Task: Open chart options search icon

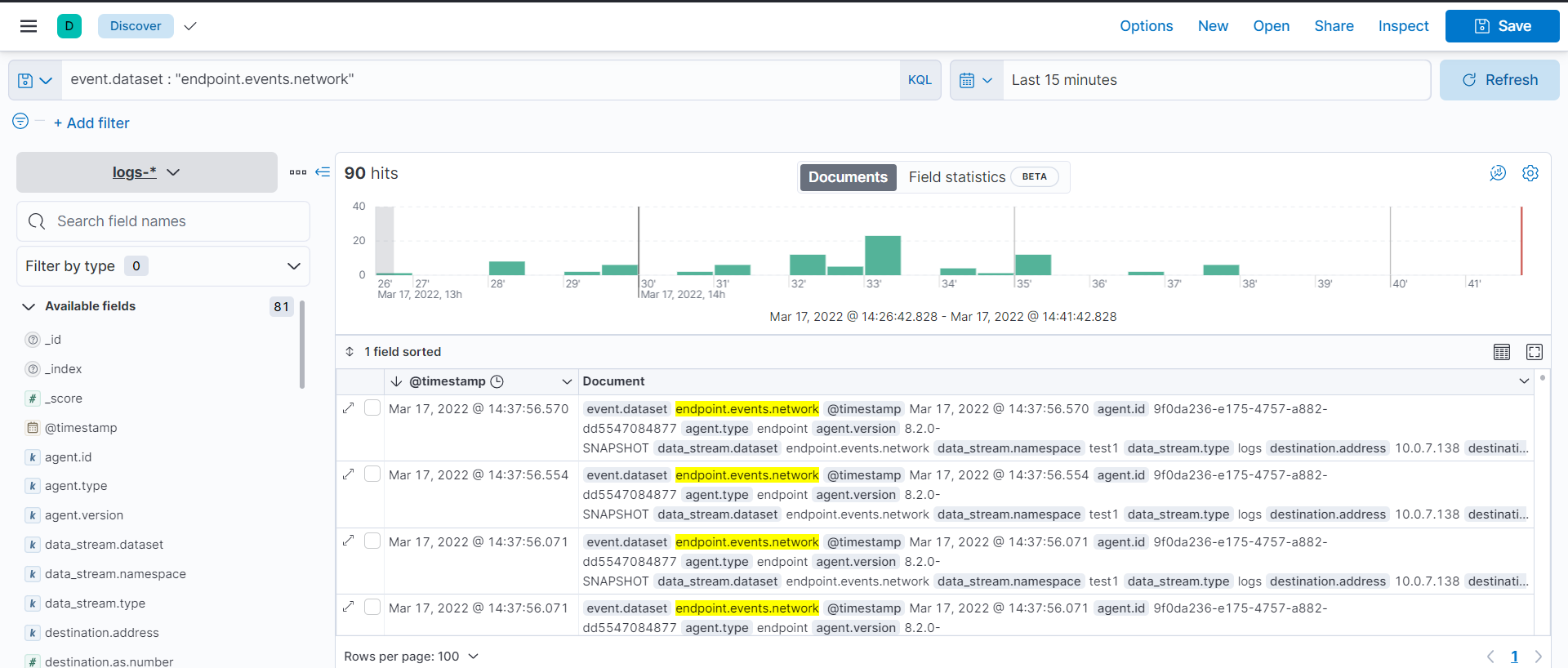Action: pos(1498,173)
